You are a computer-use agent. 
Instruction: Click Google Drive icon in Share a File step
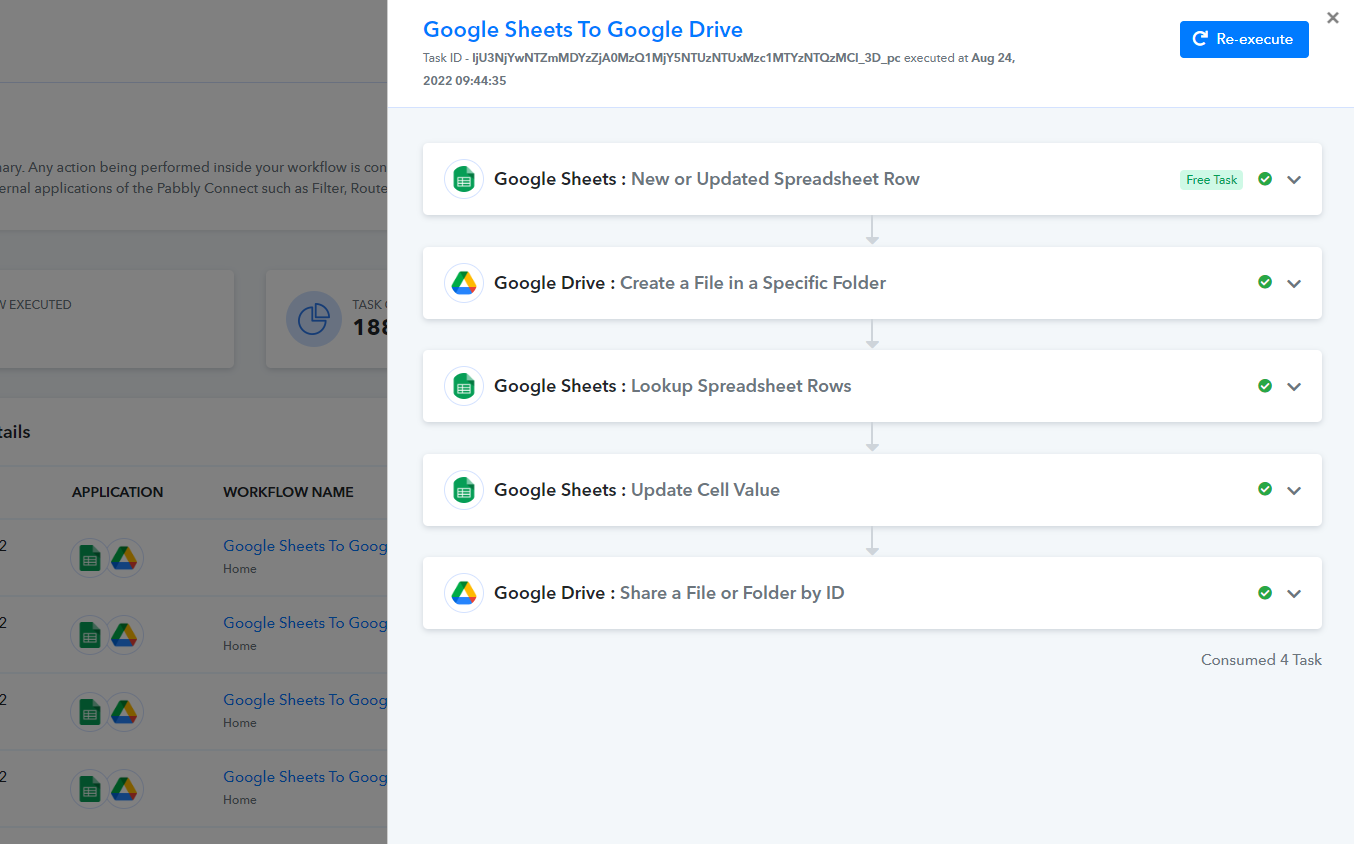point(464,593)
